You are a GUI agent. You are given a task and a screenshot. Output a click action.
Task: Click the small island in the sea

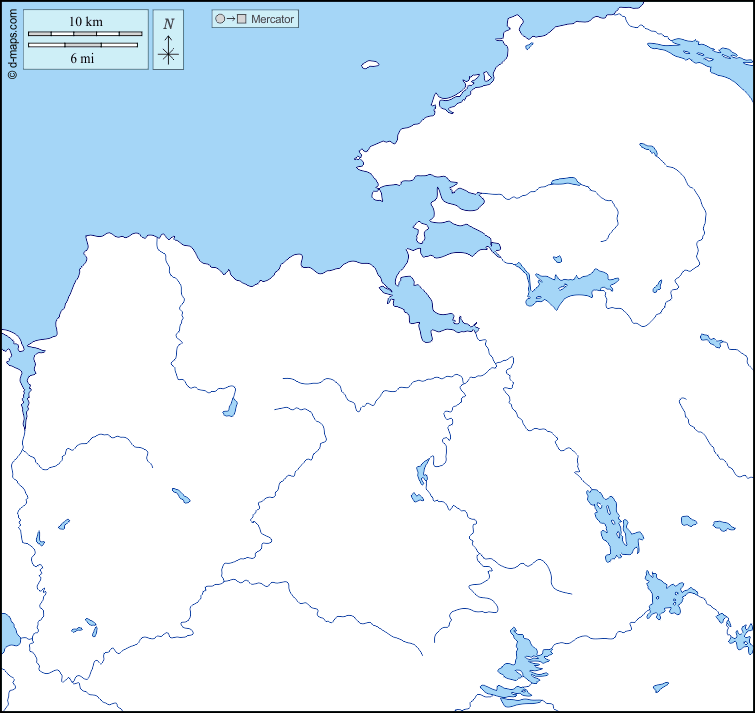[370, 66]
